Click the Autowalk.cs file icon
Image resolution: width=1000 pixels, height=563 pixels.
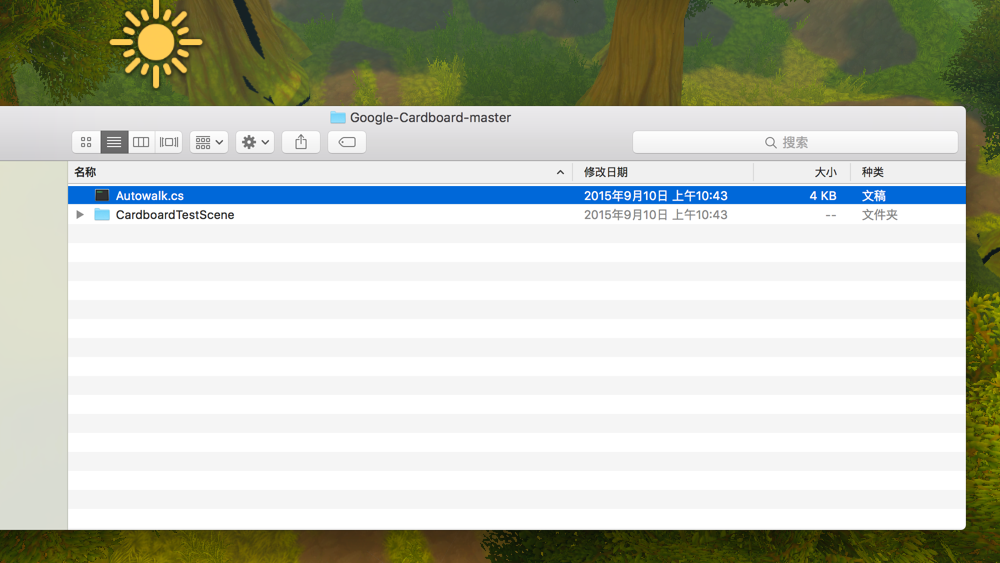point(102,195)
